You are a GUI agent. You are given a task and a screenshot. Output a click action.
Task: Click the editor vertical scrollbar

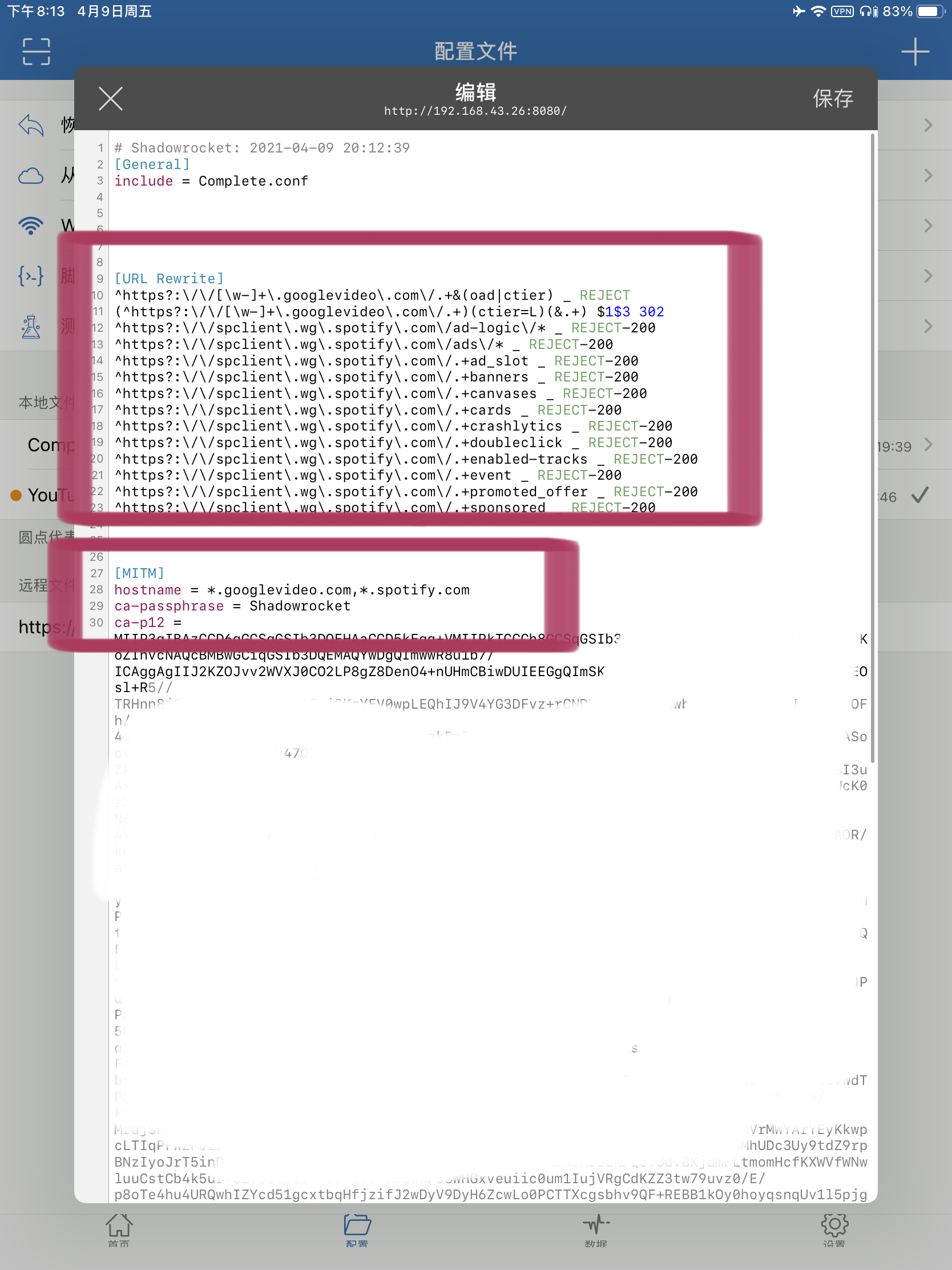click(x=873, y=448)
